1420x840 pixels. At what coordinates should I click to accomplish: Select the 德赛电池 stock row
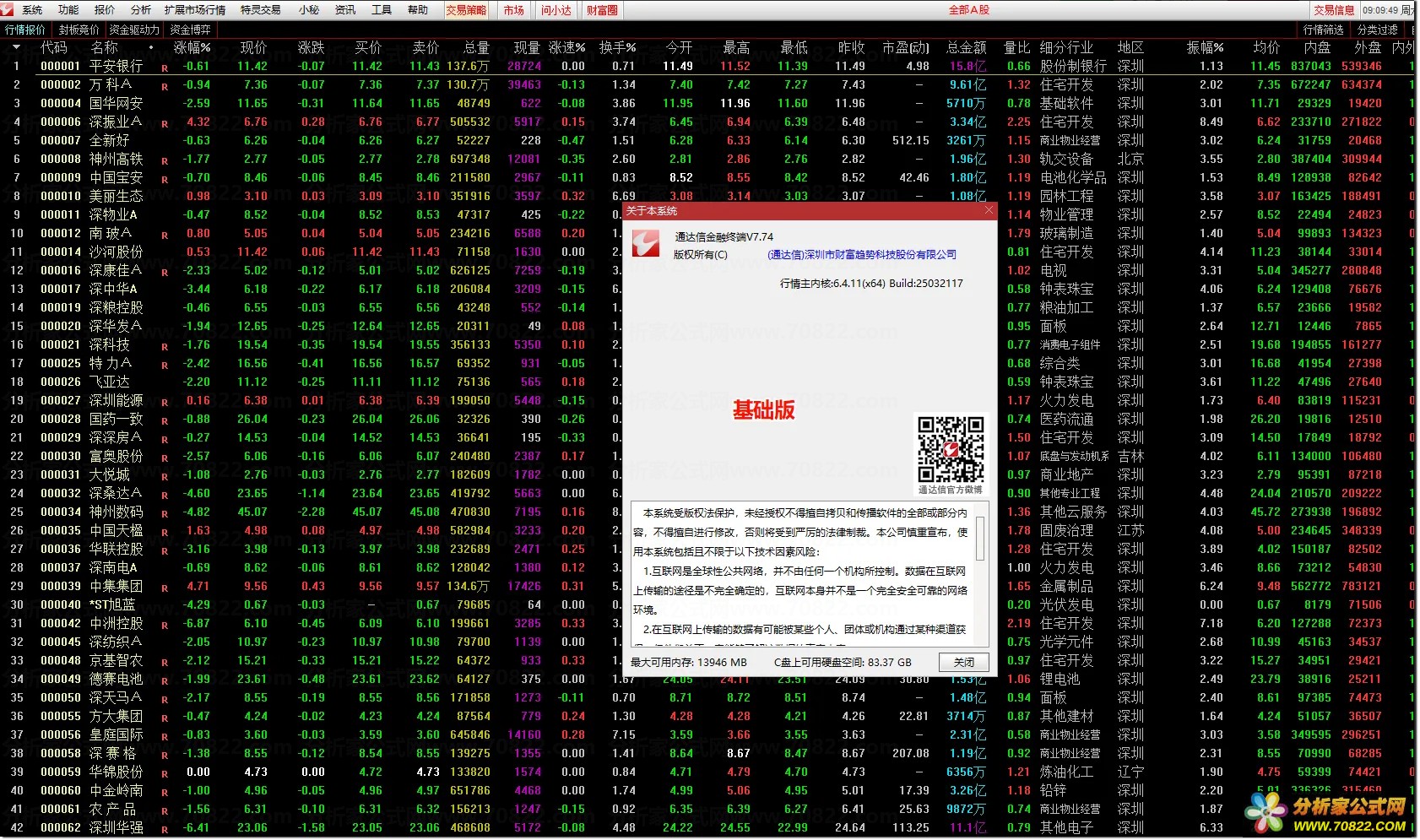coord(709,679)
